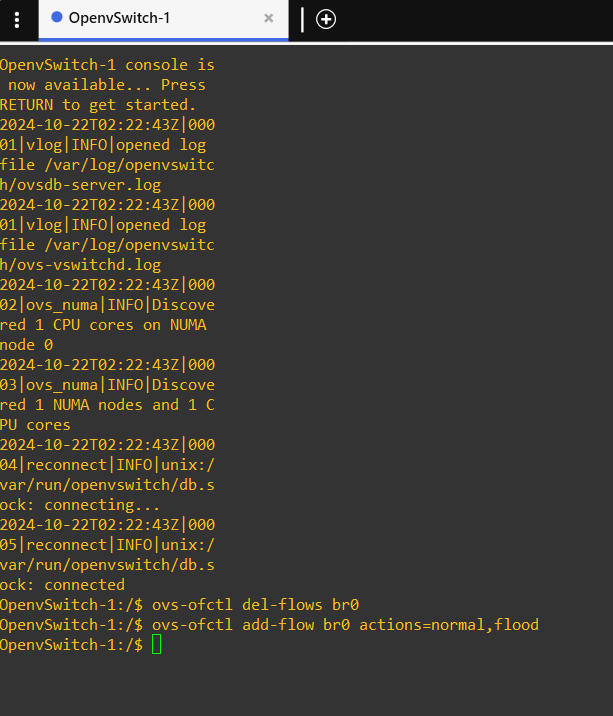
Task: Click the green terminal cursor at the prompt
Action: pyautogui.click(x=156, y=645)
